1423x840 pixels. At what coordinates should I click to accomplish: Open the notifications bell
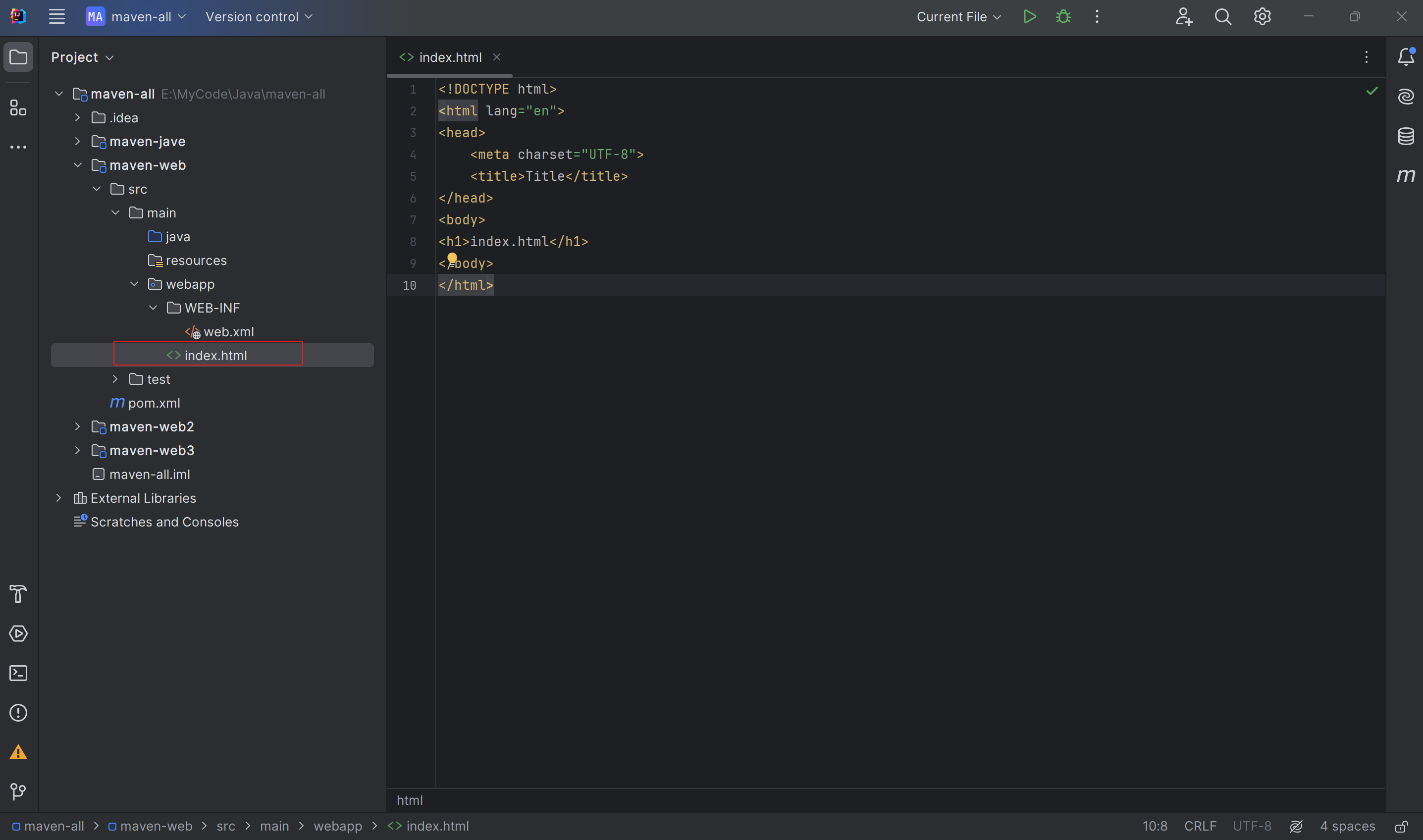pyautogui.click(x=1406, y=56)
